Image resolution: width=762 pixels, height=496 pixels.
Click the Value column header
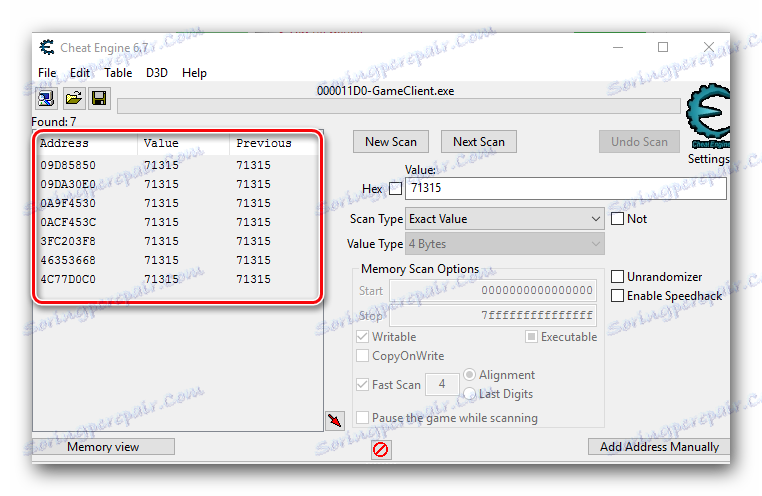(x=183, y=143)
